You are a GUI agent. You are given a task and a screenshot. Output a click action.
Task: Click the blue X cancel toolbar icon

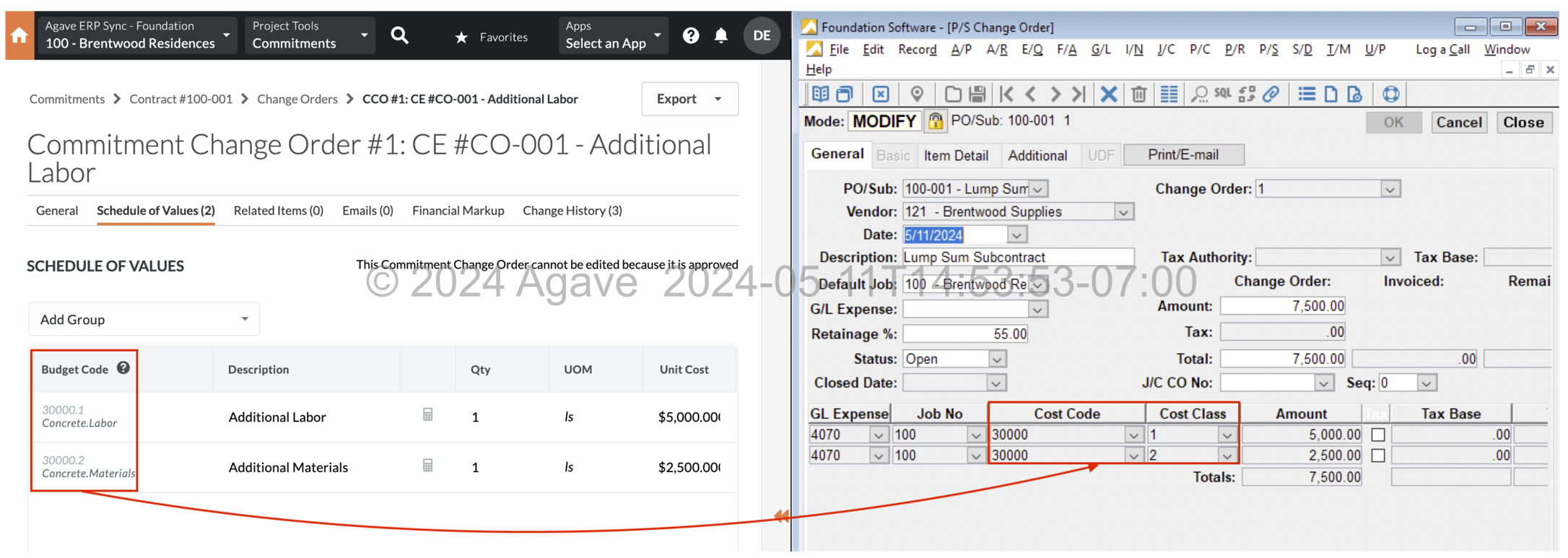tap(1109, 94)
